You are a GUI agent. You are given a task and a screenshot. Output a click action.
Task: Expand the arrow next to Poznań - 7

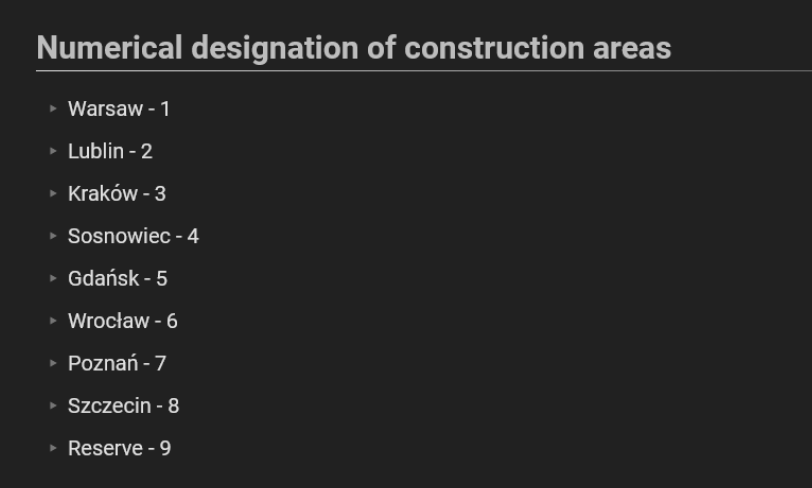53,364
